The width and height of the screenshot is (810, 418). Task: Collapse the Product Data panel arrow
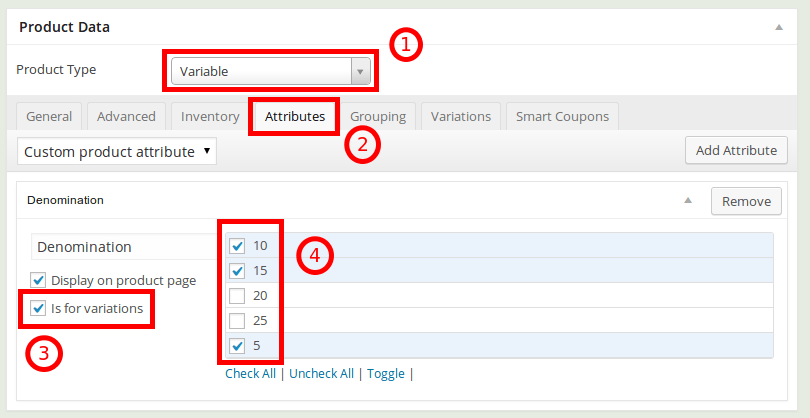pos(779,27)
